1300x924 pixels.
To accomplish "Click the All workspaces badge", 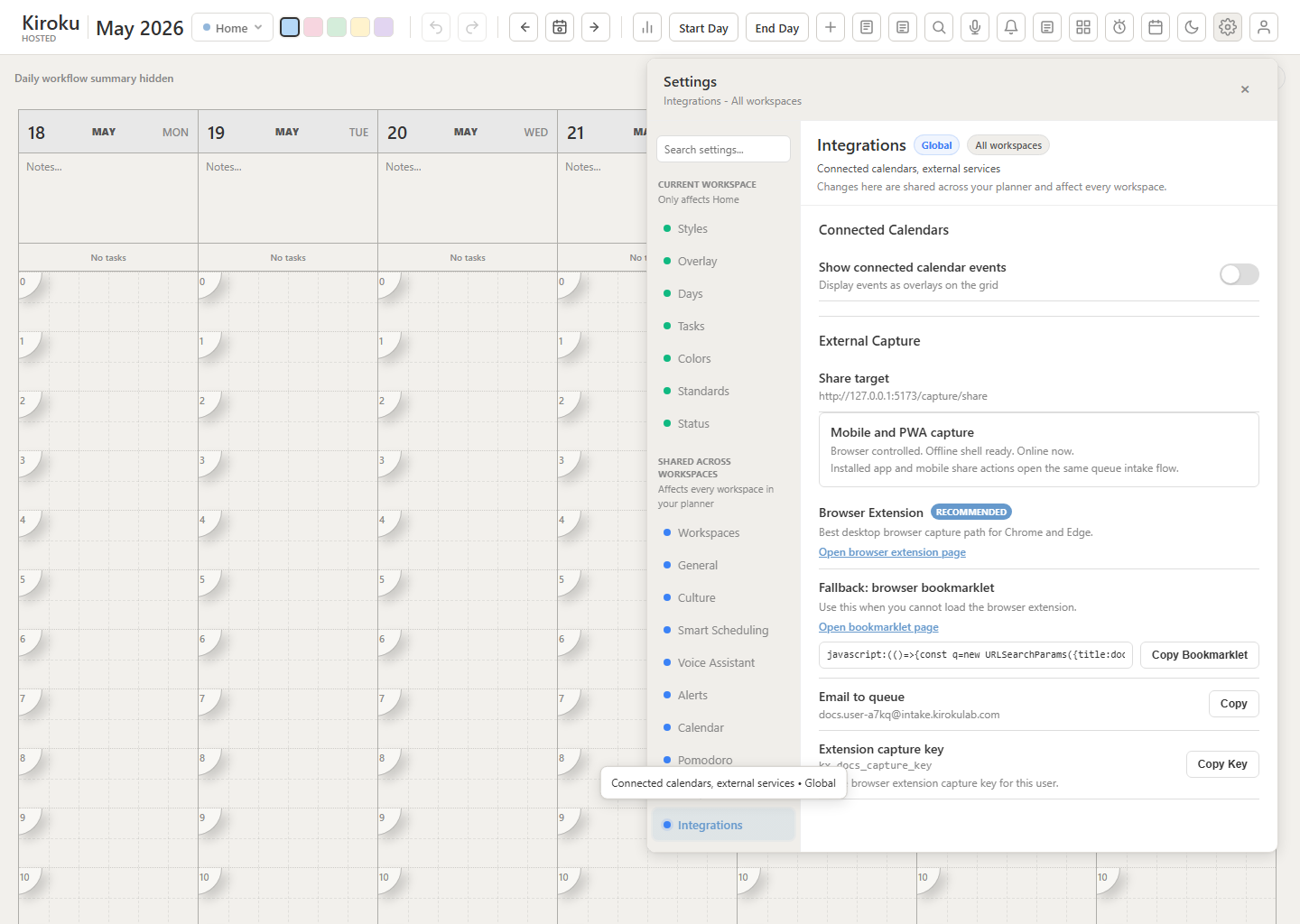I will tap(1008, 145).
